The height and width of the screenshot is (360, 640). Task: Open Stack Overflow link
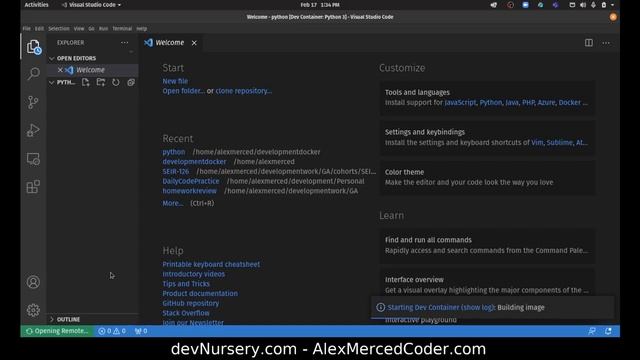coord(186,313)
